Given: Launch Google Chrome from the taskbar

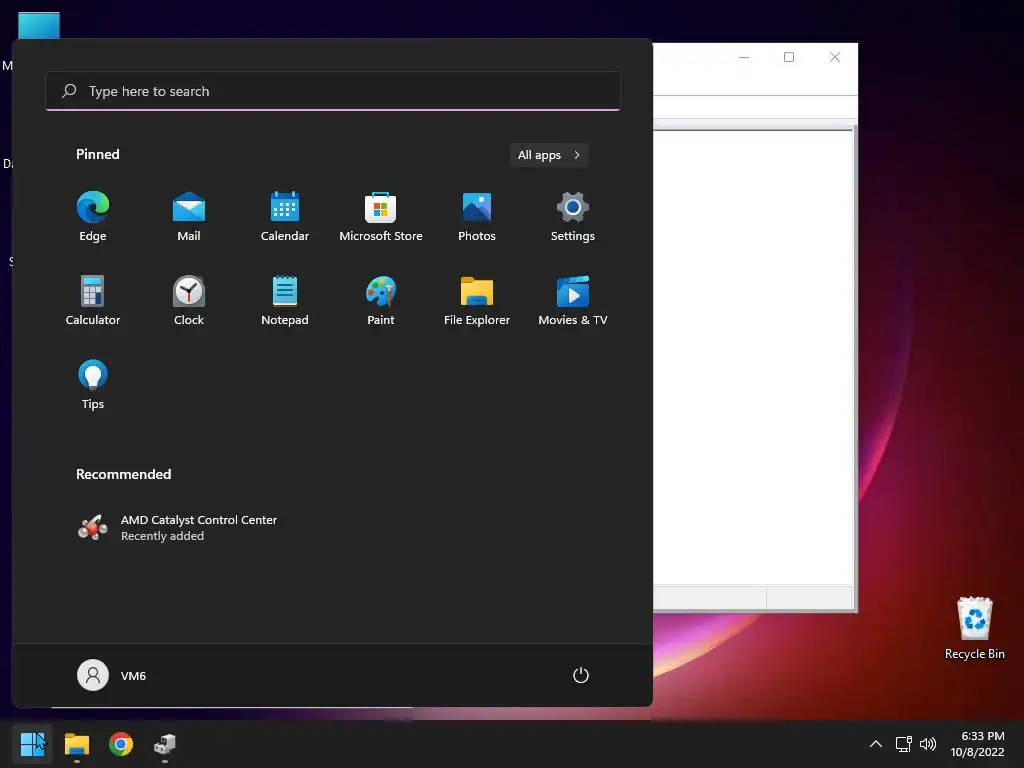Looking at the screenshot, I should pyautogui.click(x=121, y=744).
